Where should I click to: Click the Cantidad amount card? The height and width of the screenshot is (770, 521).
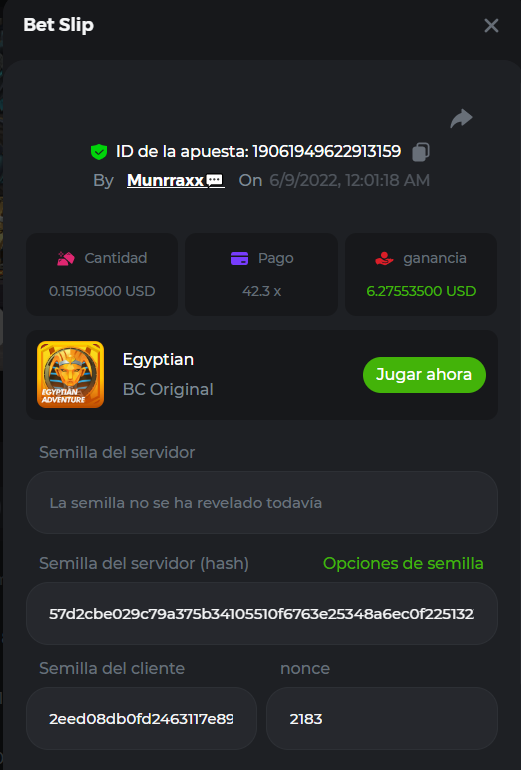[x=102, y=274]
